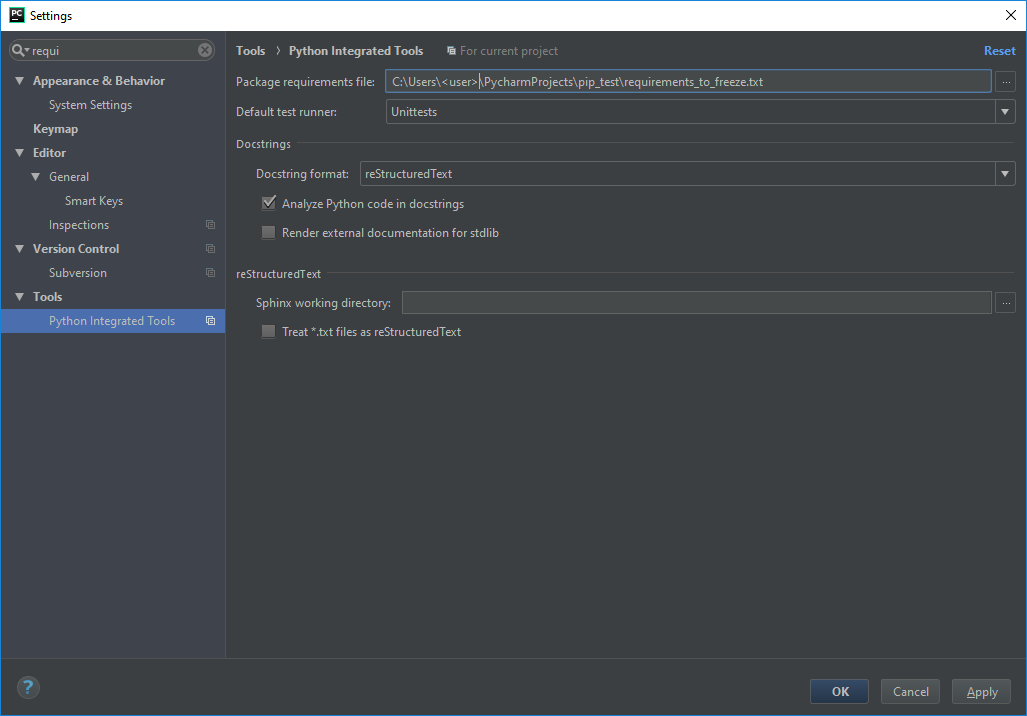The width and height of the screenshot is (1027, 716).
Task: Click the project icon beside Python Integrated Tools
Action: pos(209,320)
